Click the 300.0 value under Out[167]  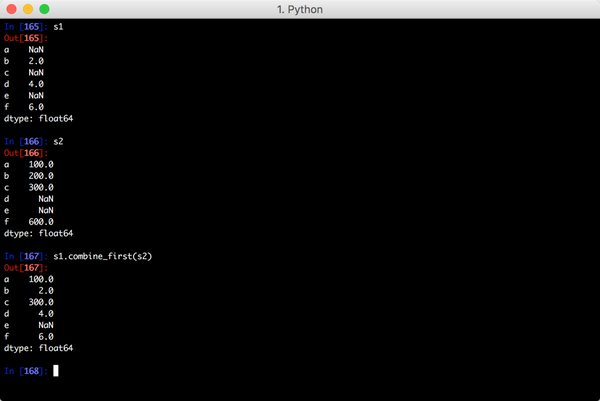41,302
